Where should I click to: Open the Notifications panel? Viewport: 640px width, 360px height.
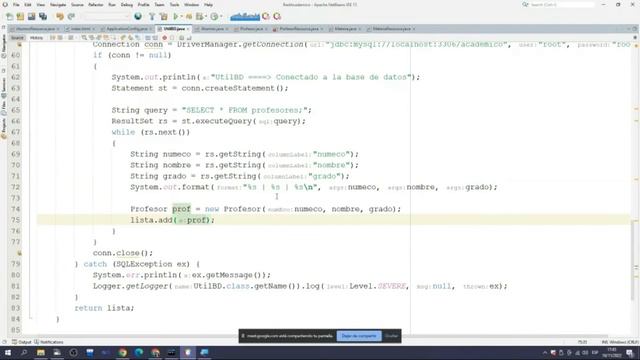coord(49,342)
